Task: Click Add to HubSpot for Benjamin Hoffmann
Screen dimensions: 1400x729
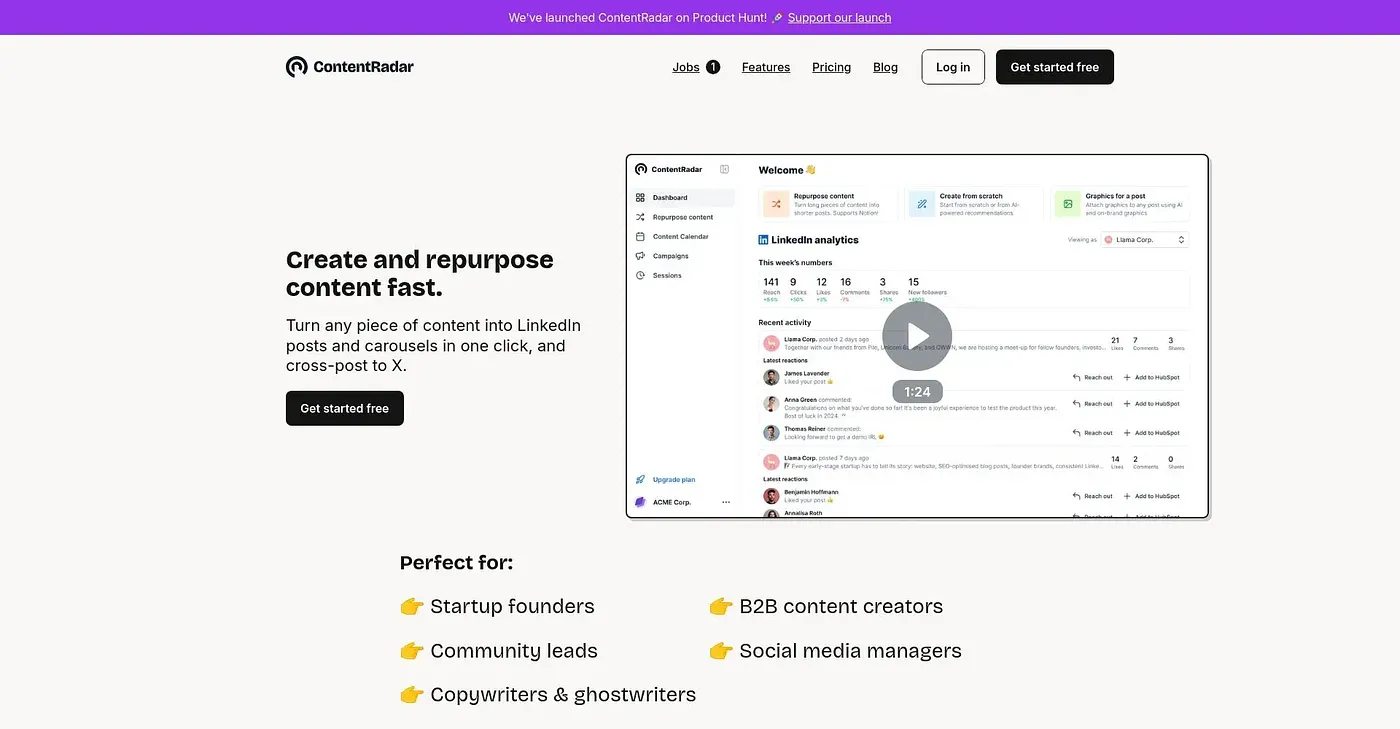Action: click(1151, 496)
